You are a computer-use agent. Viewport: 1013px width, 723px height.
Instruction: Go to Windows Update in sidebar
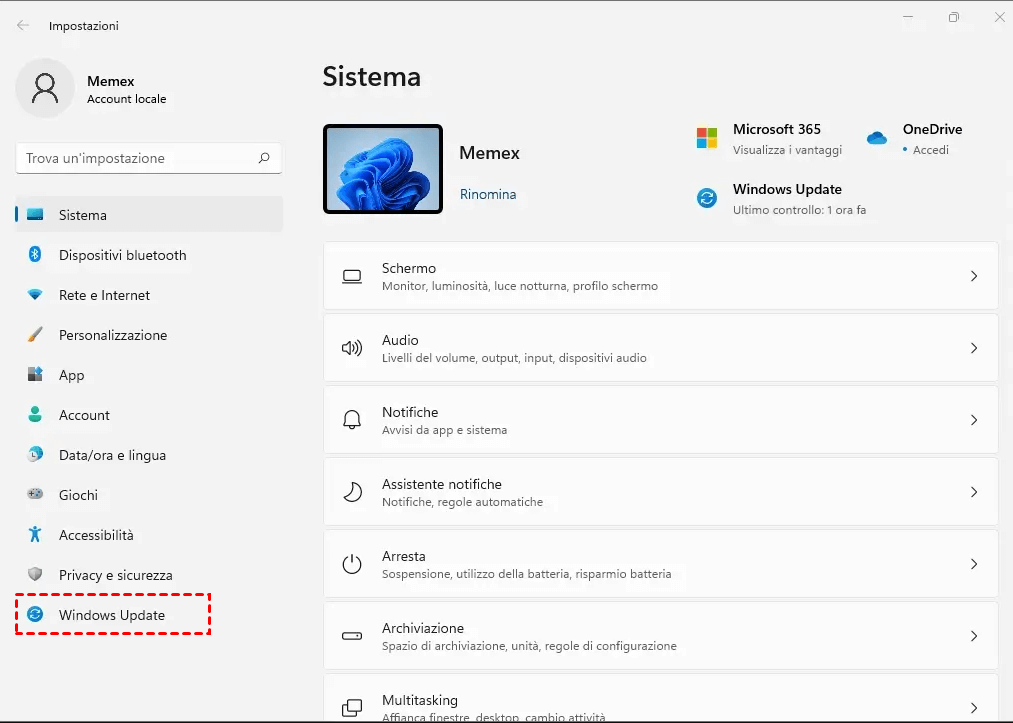click(x=112, y=615)
